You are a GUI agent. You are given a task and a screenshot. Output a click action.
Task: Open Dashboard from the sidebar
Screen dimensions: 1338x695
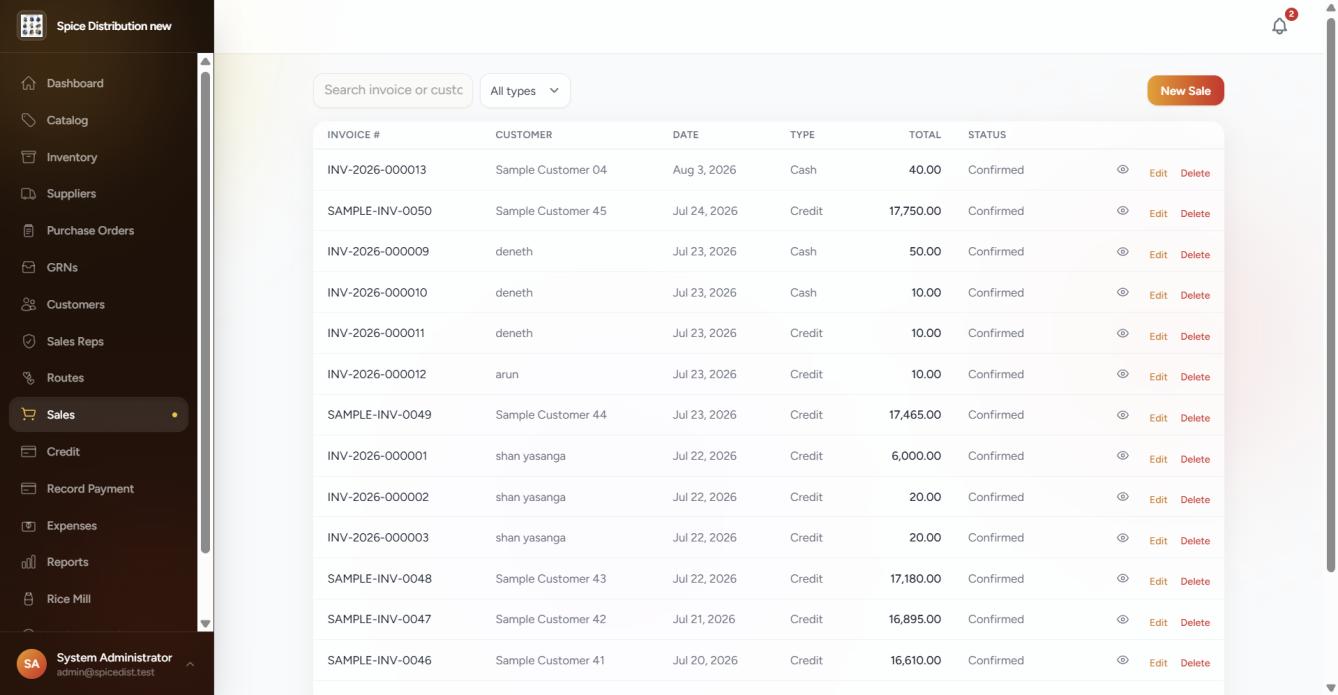pos(98,83)
